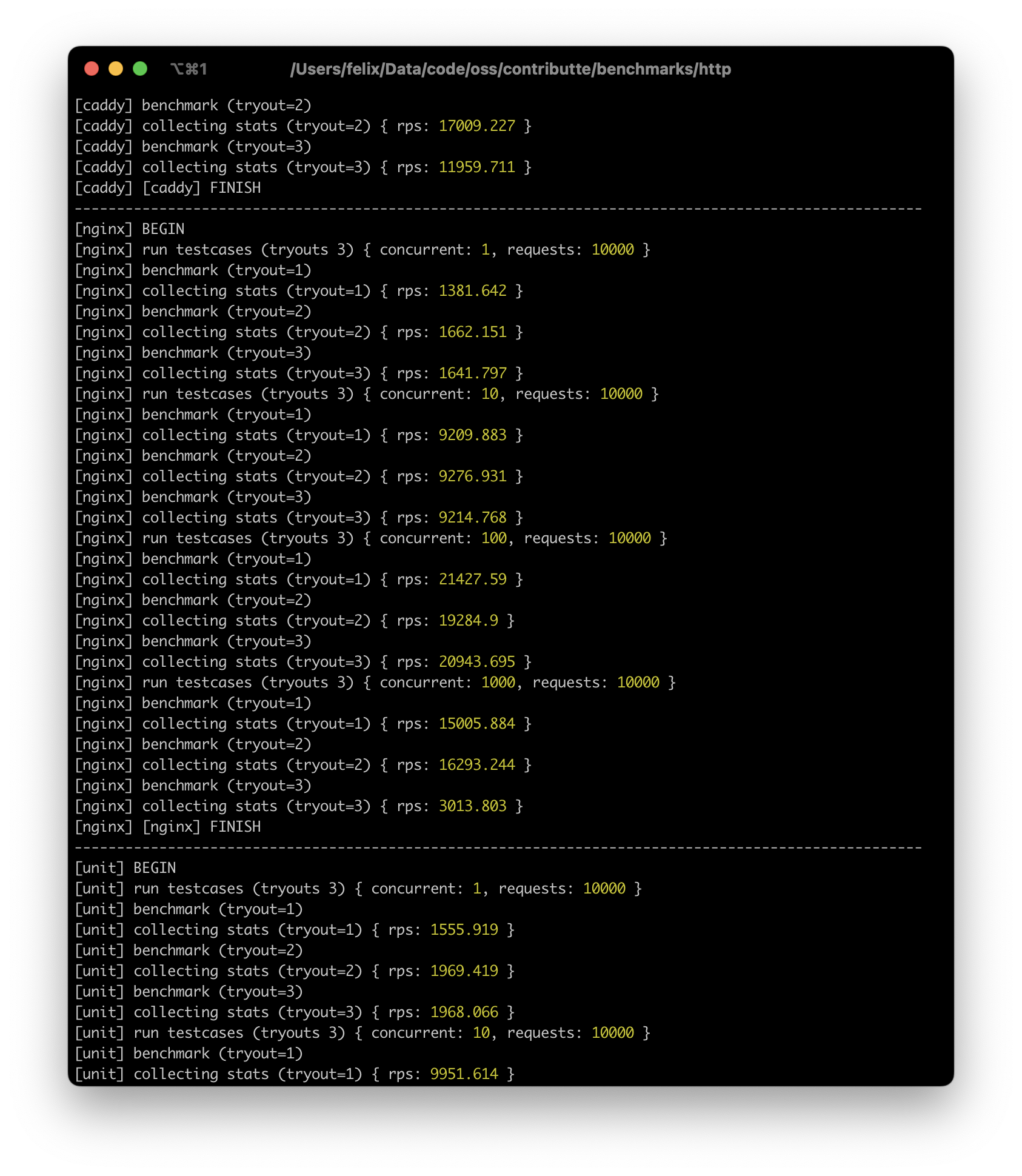The width and height of the screenshot is (1022, 1176).
Task: Click caddy rps value 11959.711
Action: click(476, 167)
